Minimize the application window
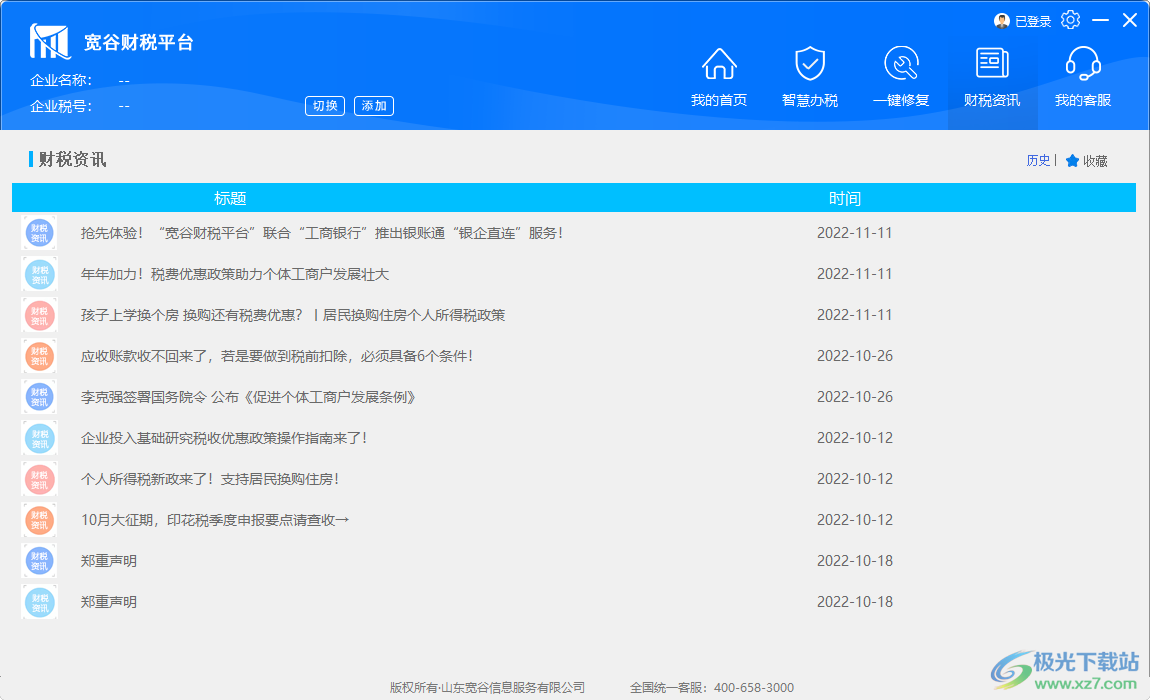 click(1100, 21)
